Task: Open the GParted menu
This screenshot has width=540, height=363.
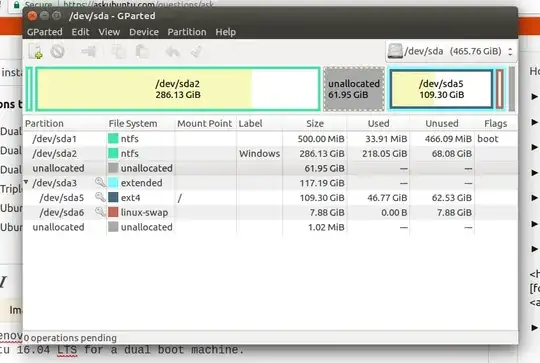Action: (x=45, y=32)
